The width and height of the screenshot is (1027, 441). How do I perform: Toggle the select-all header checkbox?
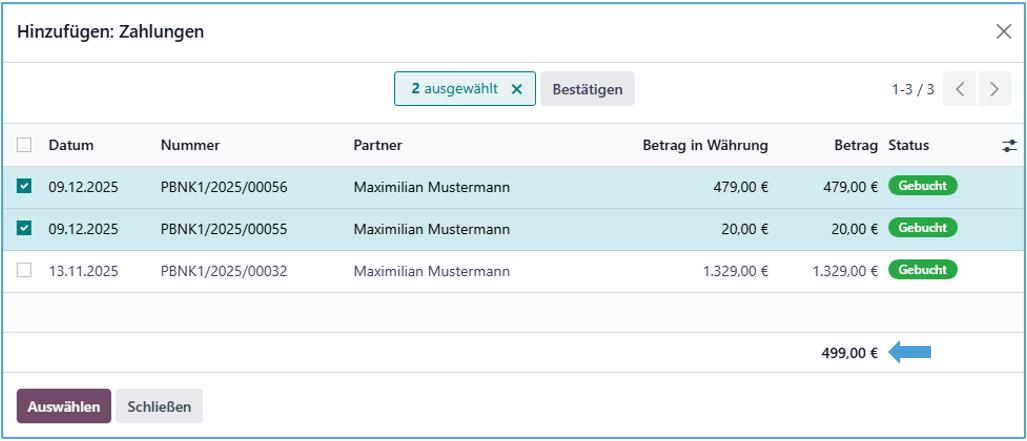(x=25, y=146)
